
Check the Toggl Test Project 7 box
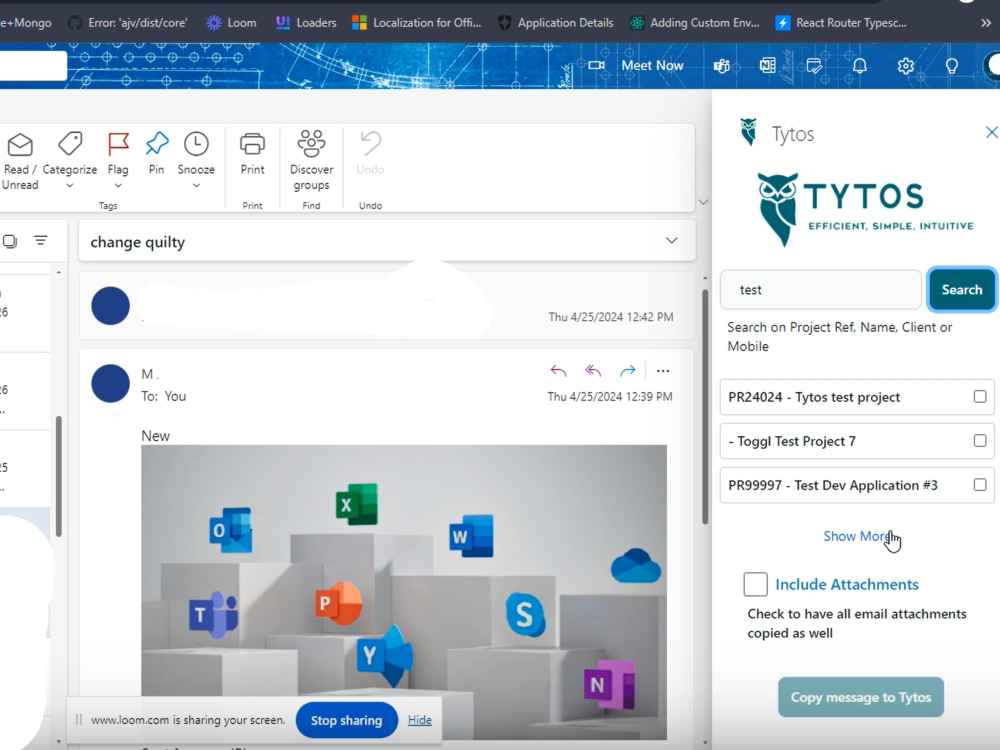[x=980, y=441]
